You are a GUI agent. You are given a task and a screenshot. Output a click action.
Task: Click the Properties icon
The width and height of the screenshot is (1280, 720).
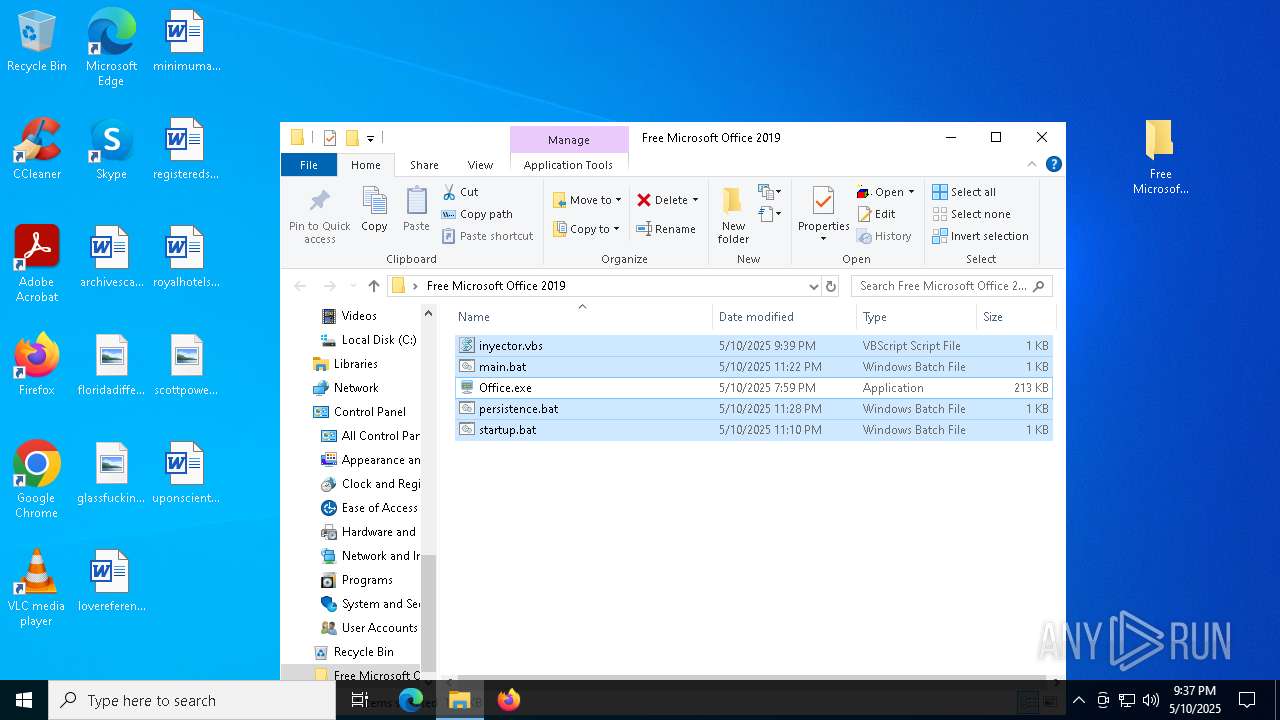tap(823, 202)
